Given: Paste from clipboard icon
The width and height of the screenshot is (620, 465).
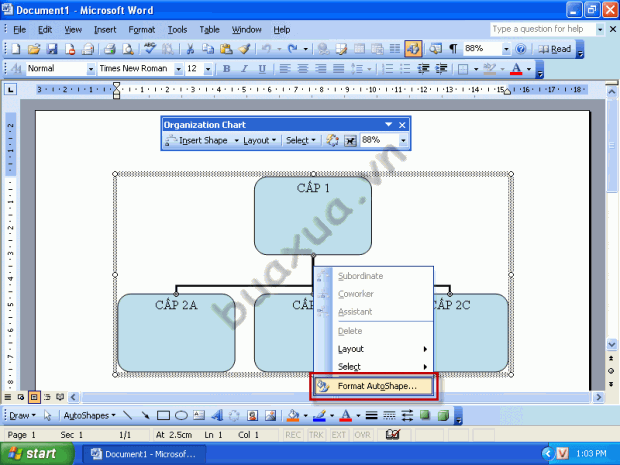Looking at the screenshot, I should (x=226, y=49).
